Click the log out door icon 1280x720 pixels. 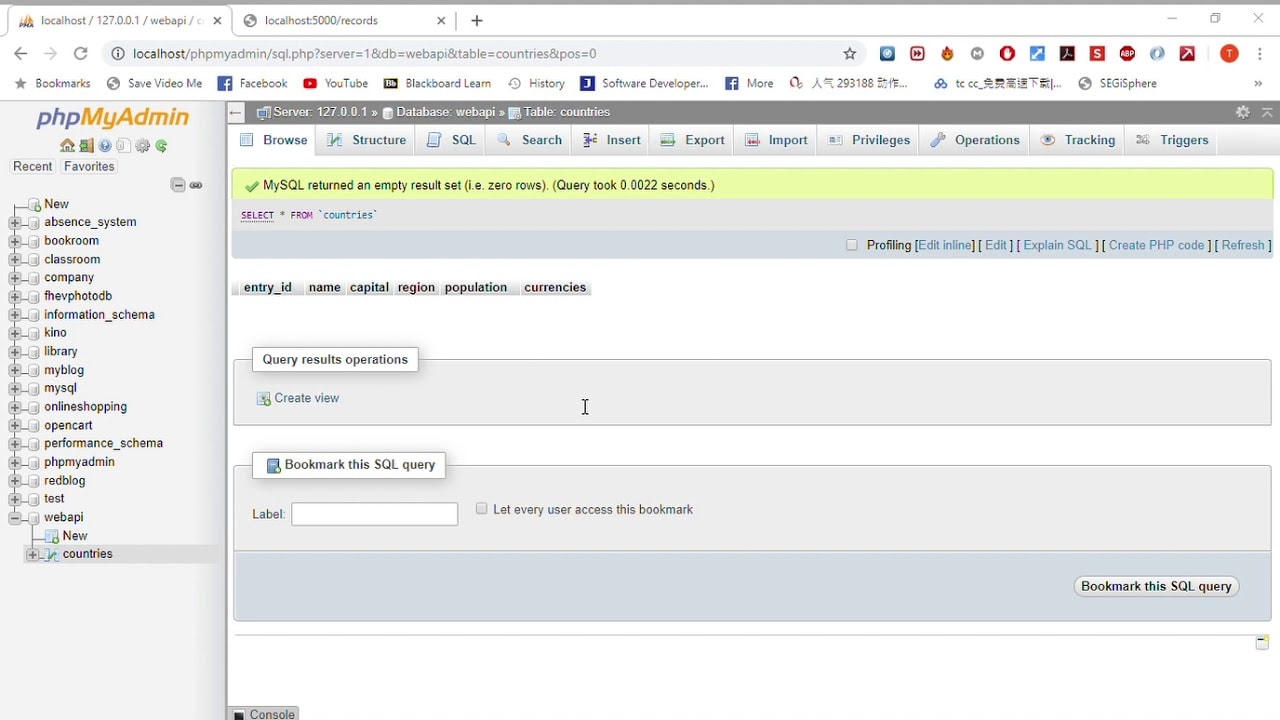click(86, 146)
